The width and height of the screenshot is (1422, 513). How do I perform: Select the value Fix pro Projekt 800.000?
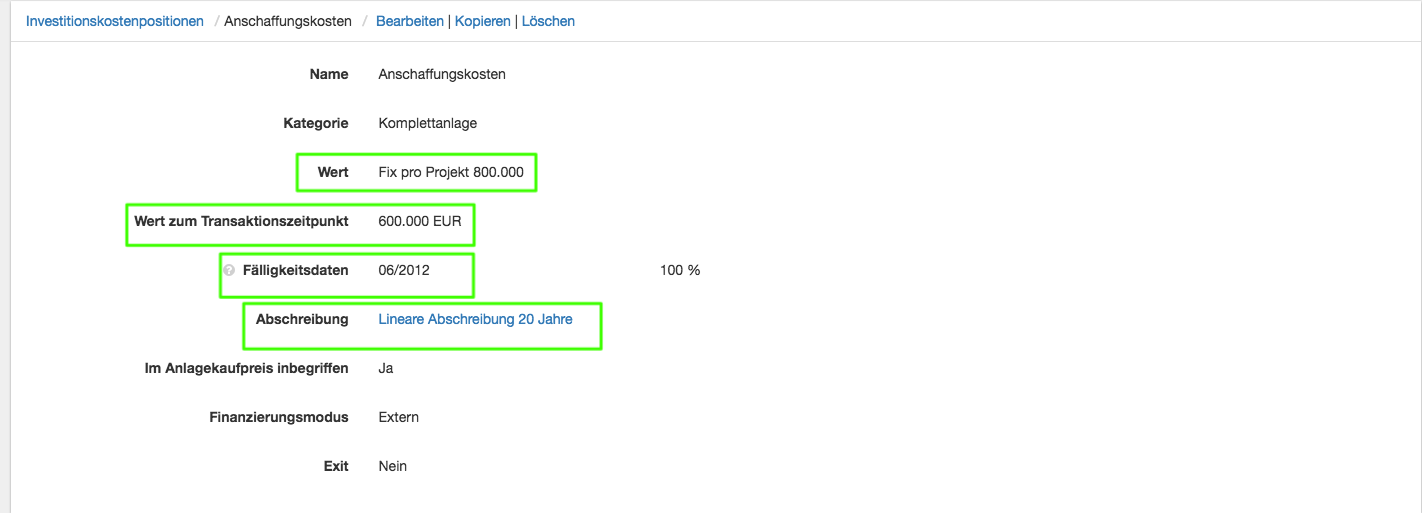450,172
